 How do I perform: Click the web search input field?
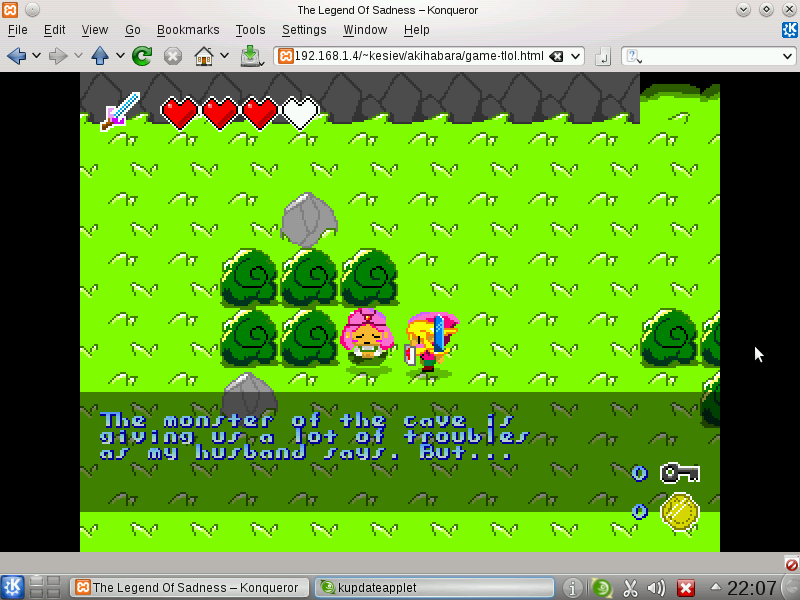pos(711,56)
